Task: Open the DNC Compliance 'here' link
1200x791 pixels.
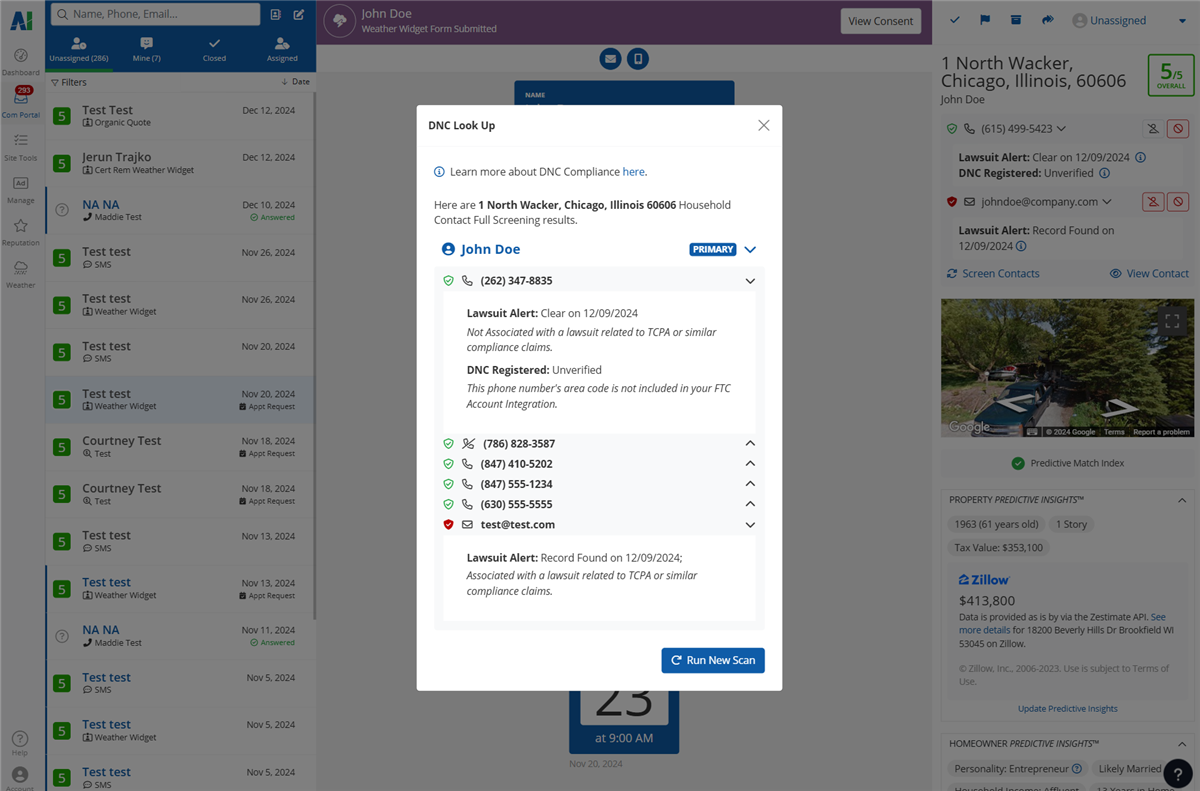Action: coord(633,172)
